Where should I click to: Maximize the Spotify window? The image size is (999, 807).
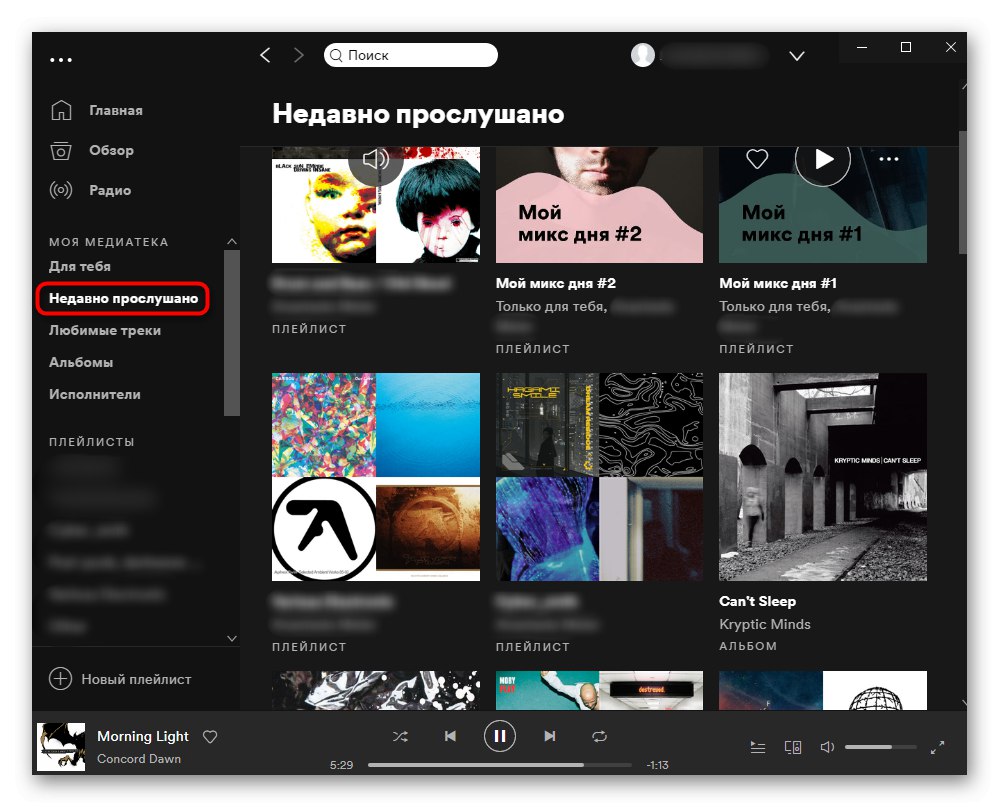pyautogui.click(x=905, y=47)
